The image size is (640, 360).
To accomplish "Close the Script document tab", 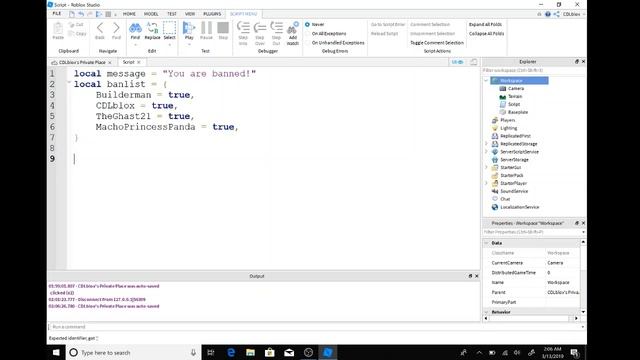I will click(139, 62).
